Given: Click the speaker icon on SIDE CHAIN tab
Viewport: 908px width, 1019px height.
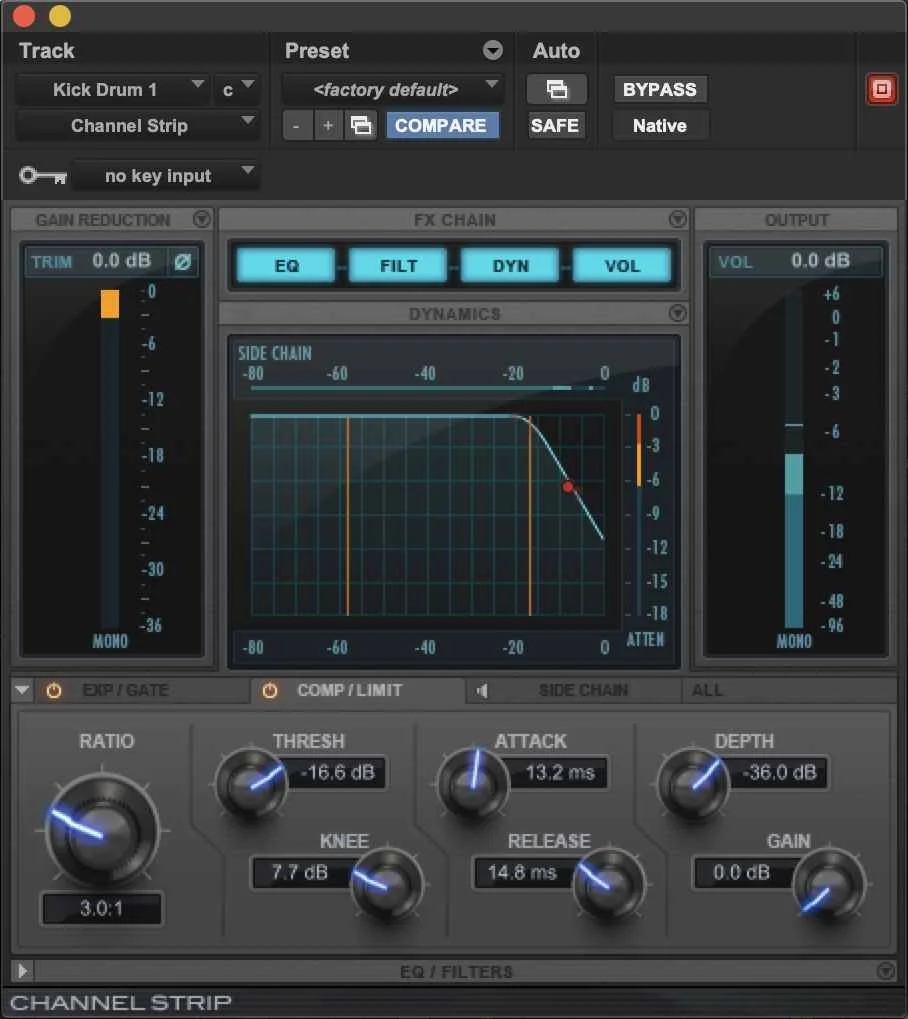Looking at the screenshot, I should (x=484, y=690).
